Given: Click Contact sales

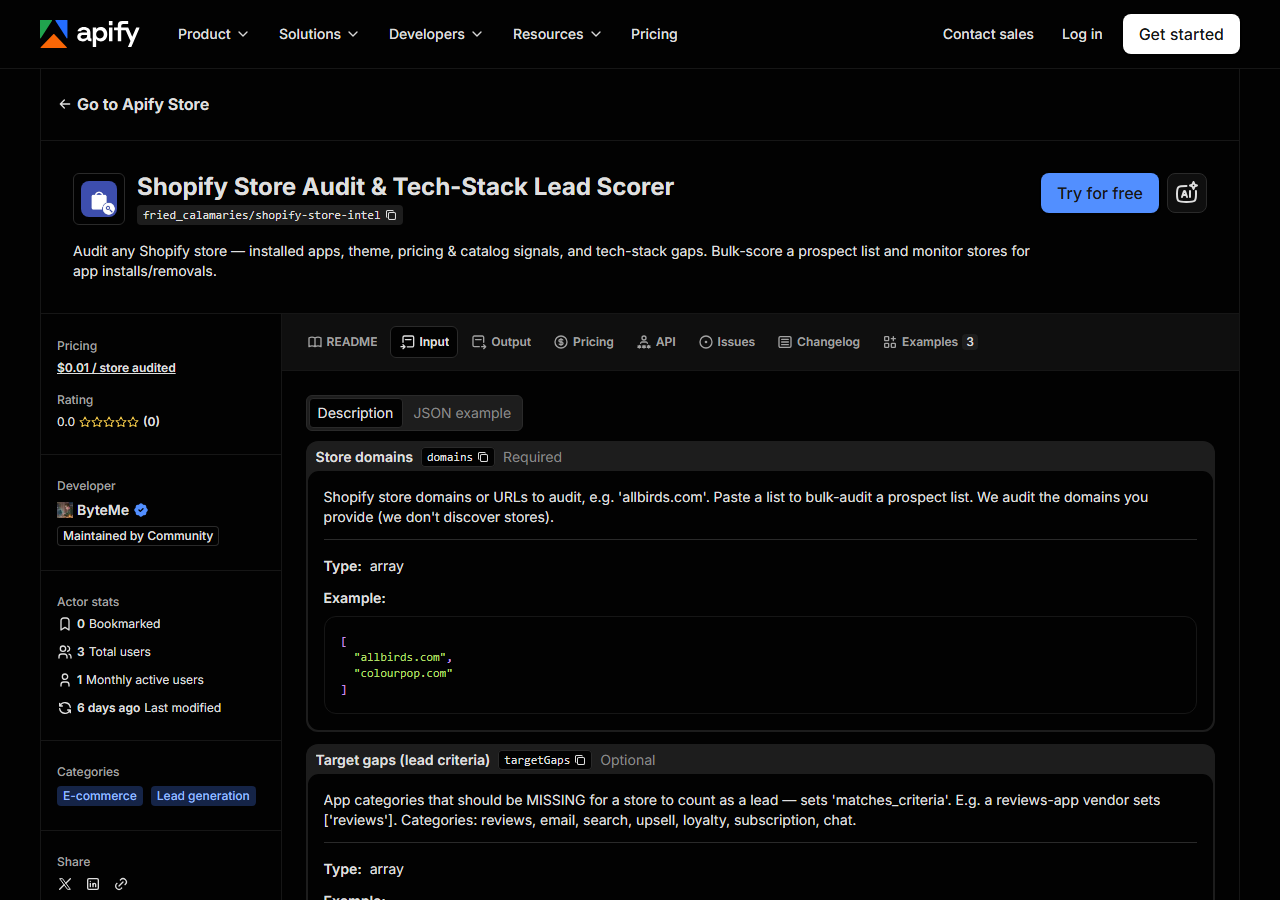Looking at the screenshot, I should [988, 34].
